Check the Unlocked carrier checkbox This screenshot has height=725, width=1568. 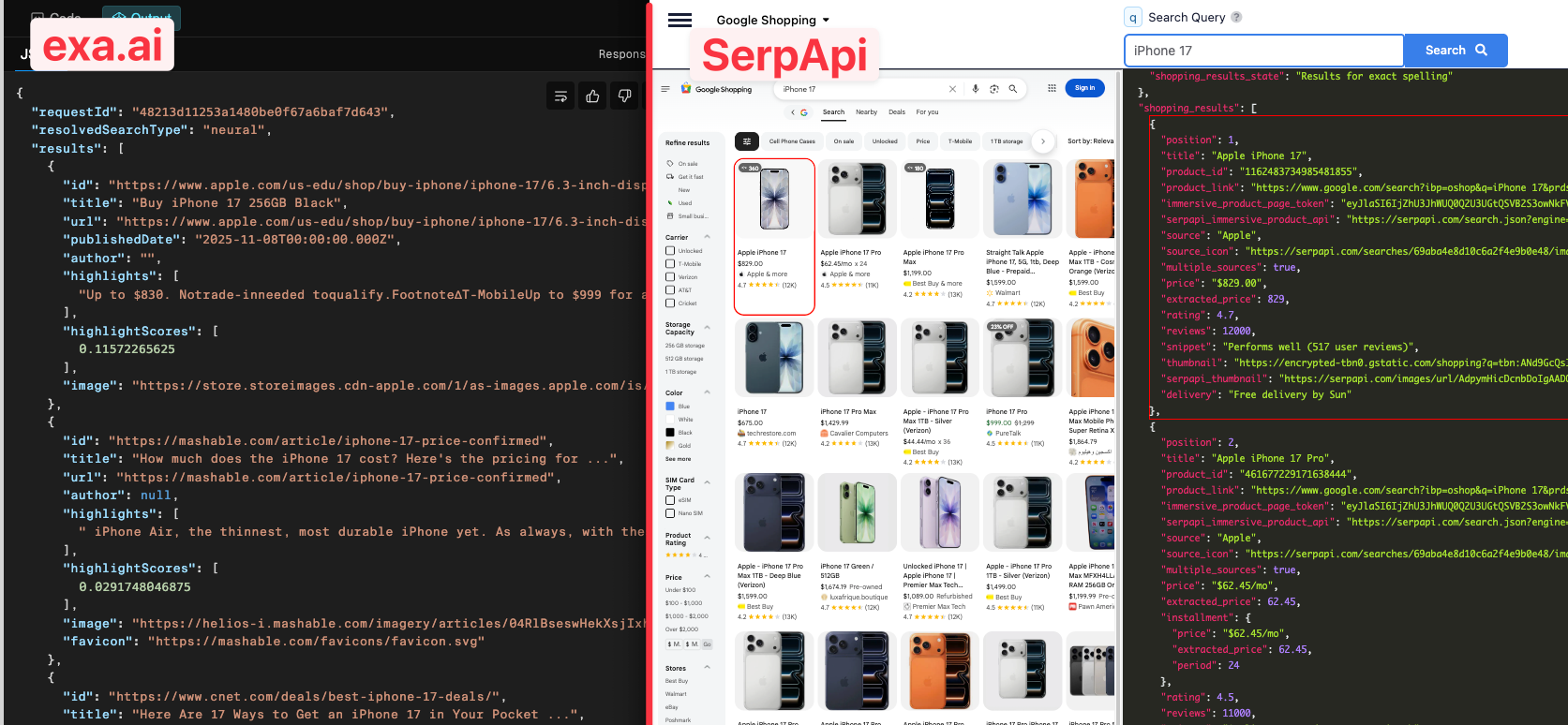pyautogui.click(x=670, y=251)
